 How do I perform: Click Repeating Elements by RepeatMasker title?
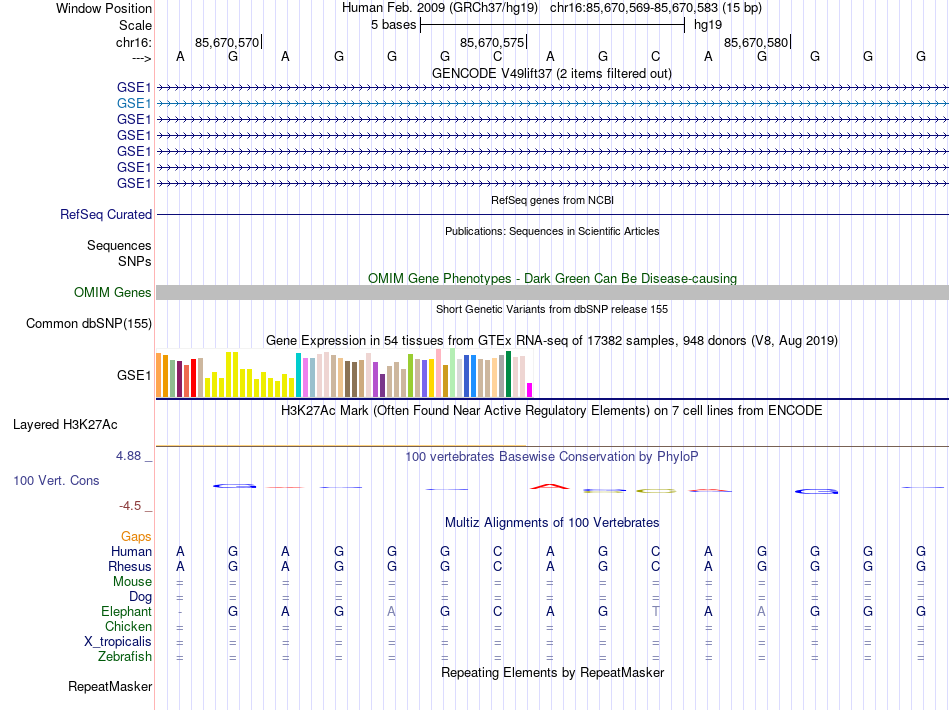tap(553, 673)
